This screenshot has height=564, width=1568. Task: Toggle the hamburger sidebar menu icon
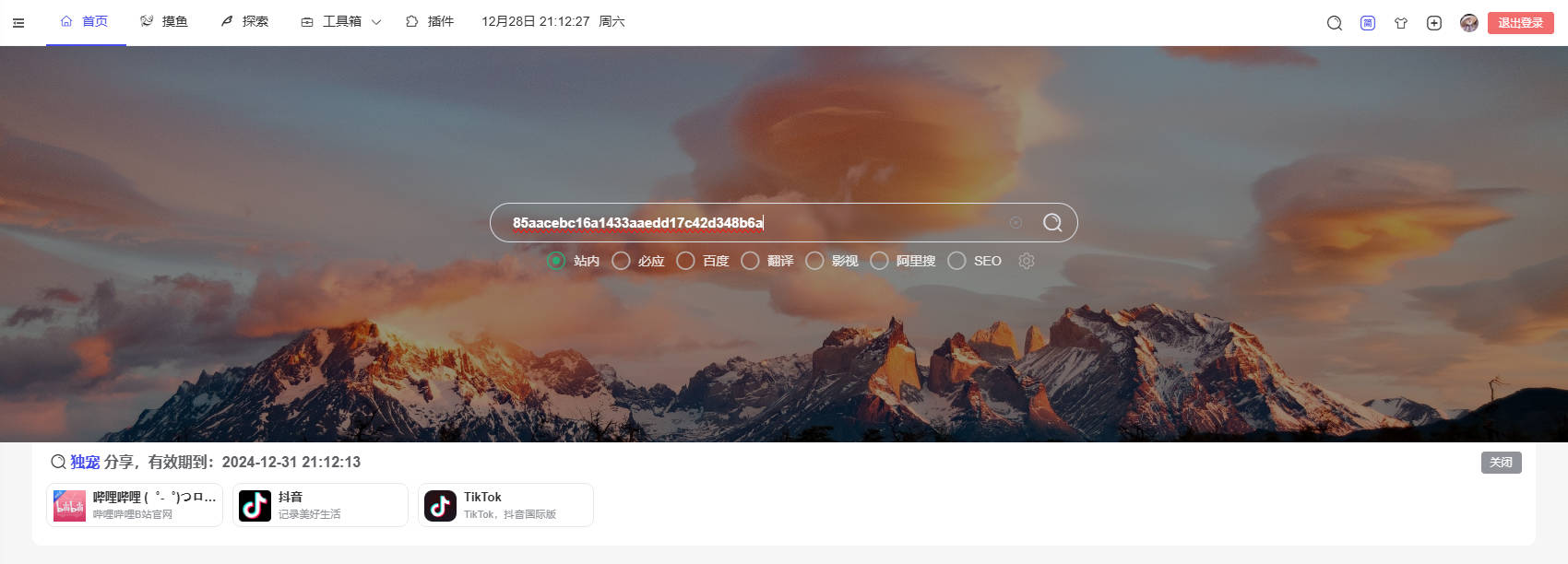tap(18, 22)
